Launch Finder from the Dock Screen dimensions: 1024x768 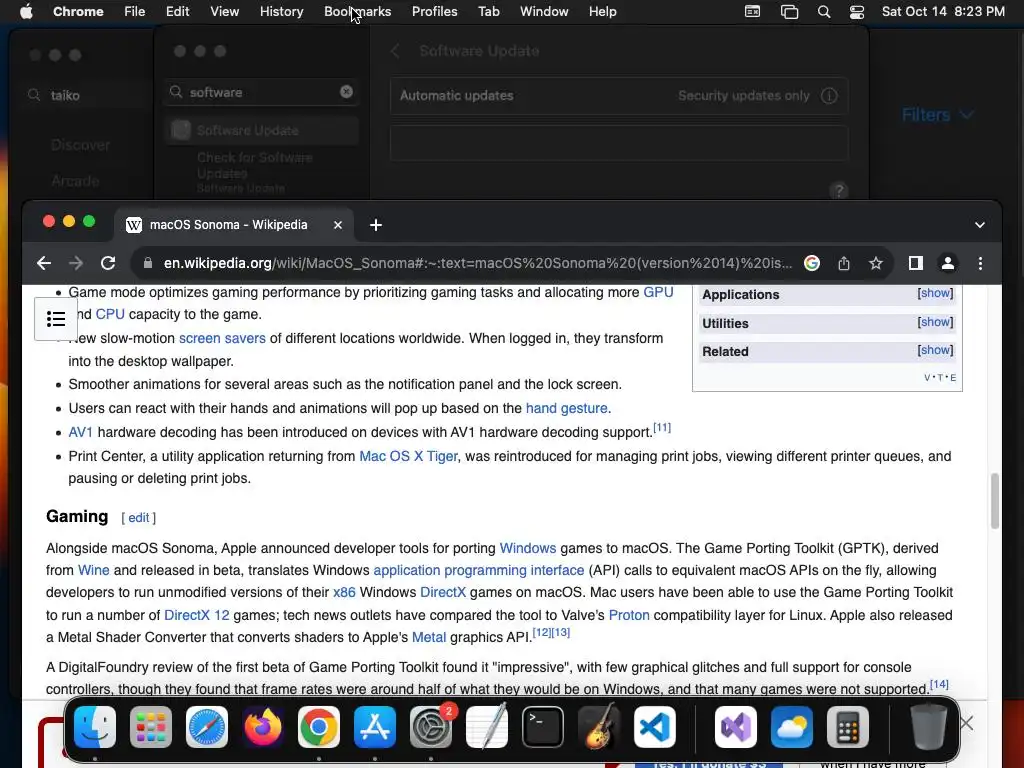(x=95, y=727)
